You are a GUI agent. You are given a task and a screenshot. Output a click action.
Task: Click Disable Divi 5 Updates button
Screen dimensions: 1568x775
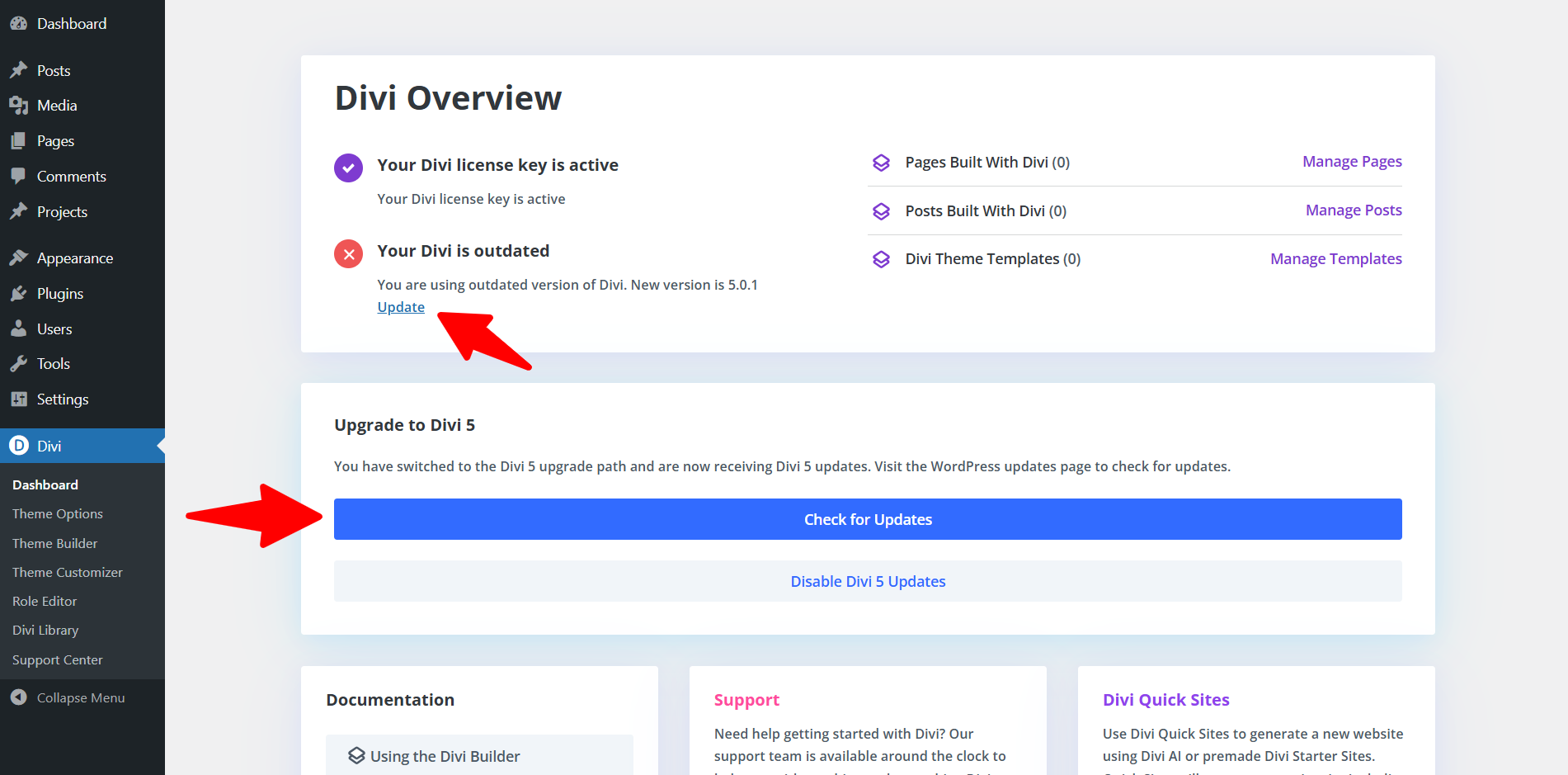pyautogui.click(x=868, y=581)
